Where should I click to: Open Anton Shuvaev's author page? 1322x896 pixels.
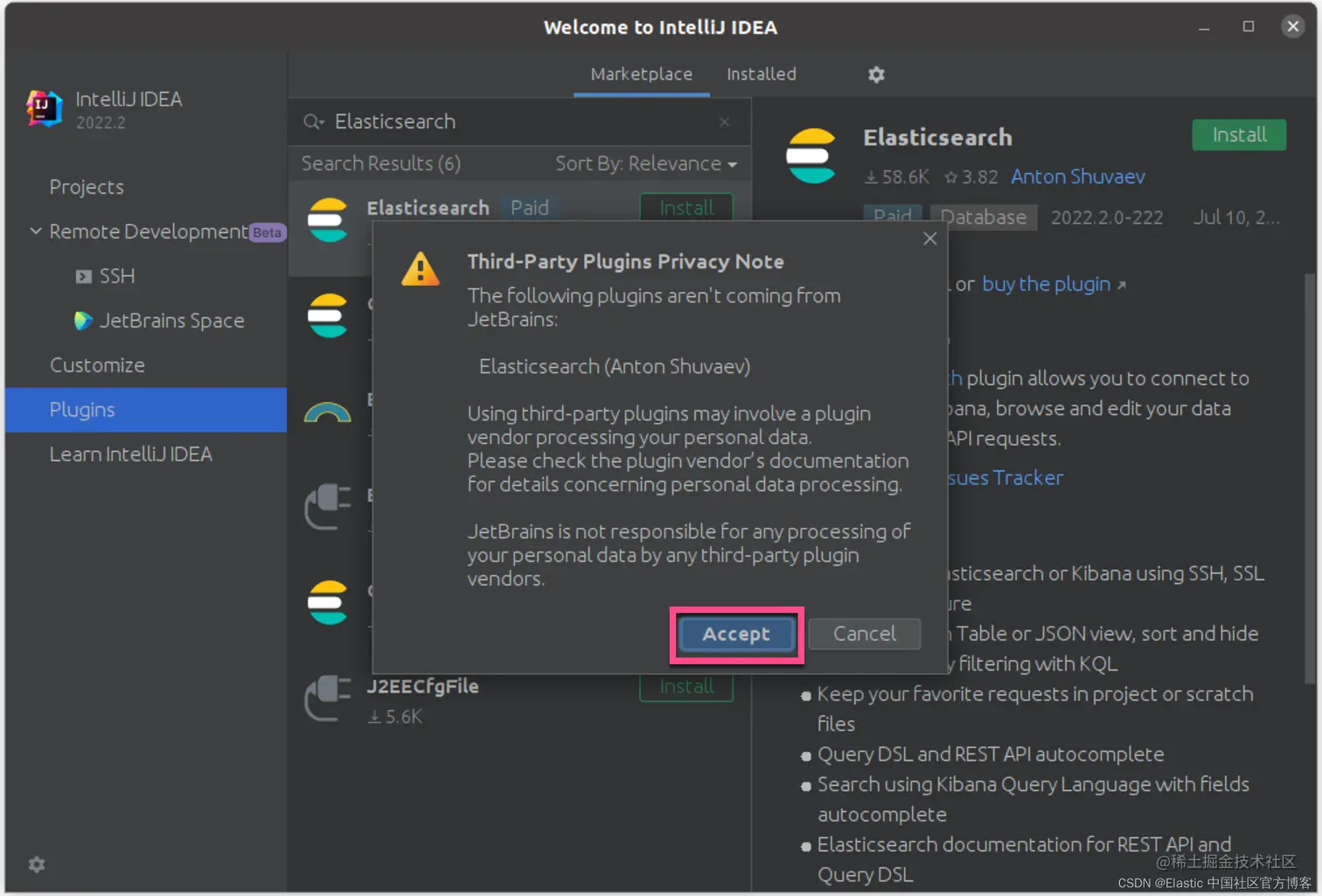point(1077,177)
